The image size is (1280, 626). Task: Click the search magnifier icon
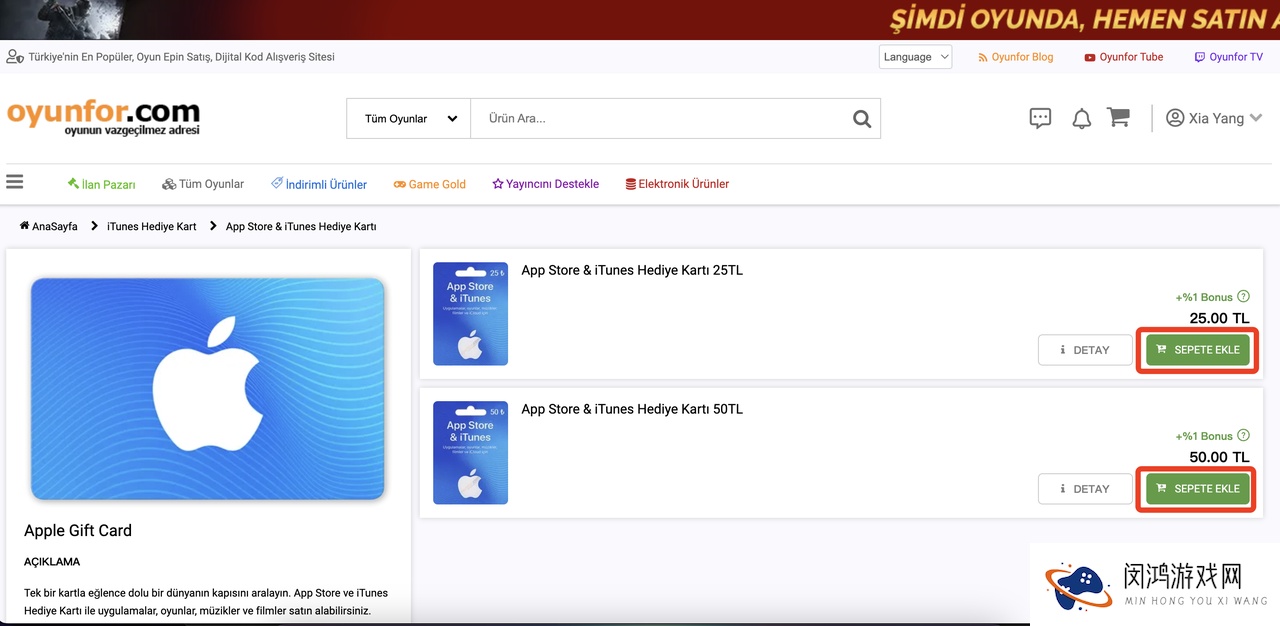coord(862,119)
